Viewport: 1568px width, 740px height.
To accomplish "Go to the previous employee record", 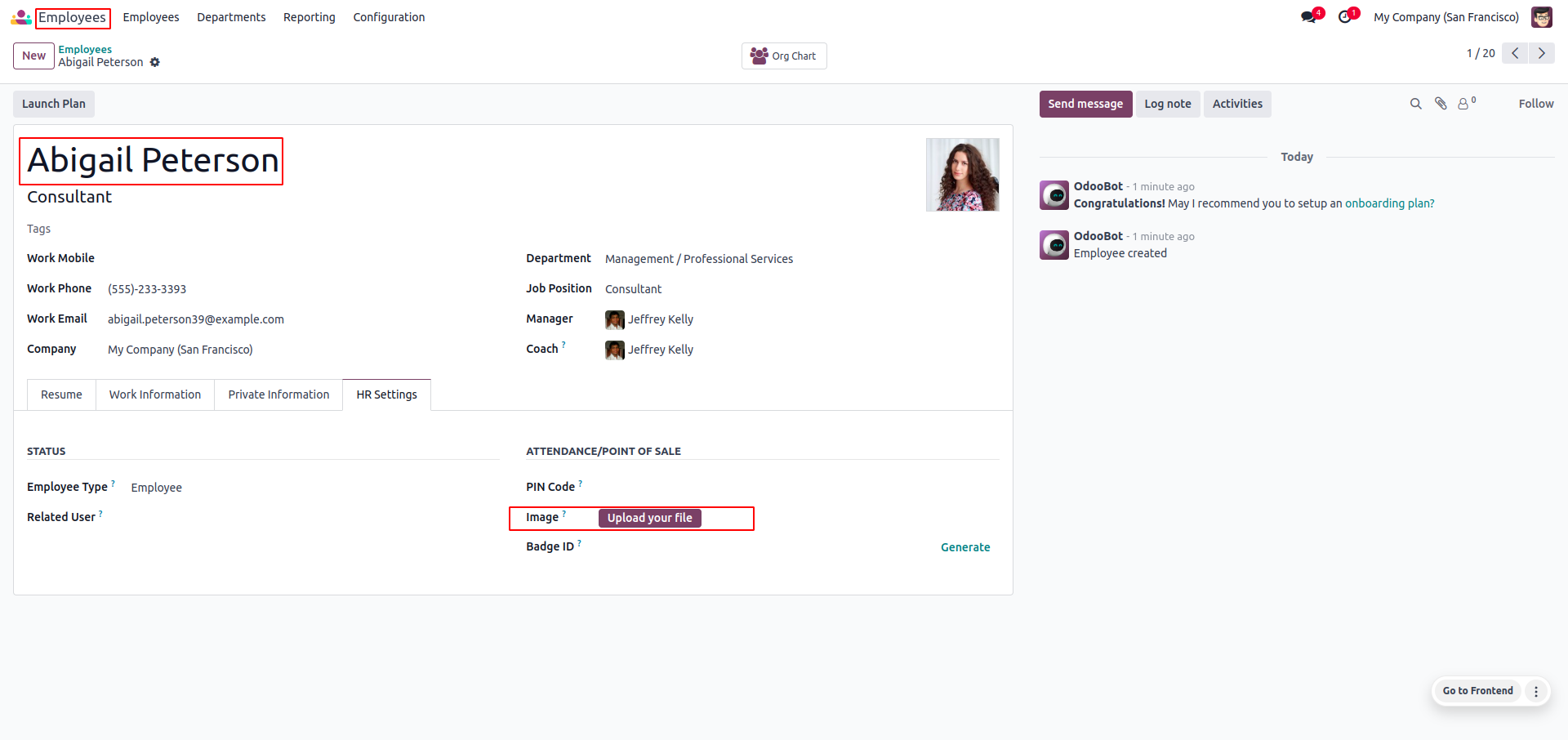I will pyautogui.click(x=1515, y=53).
